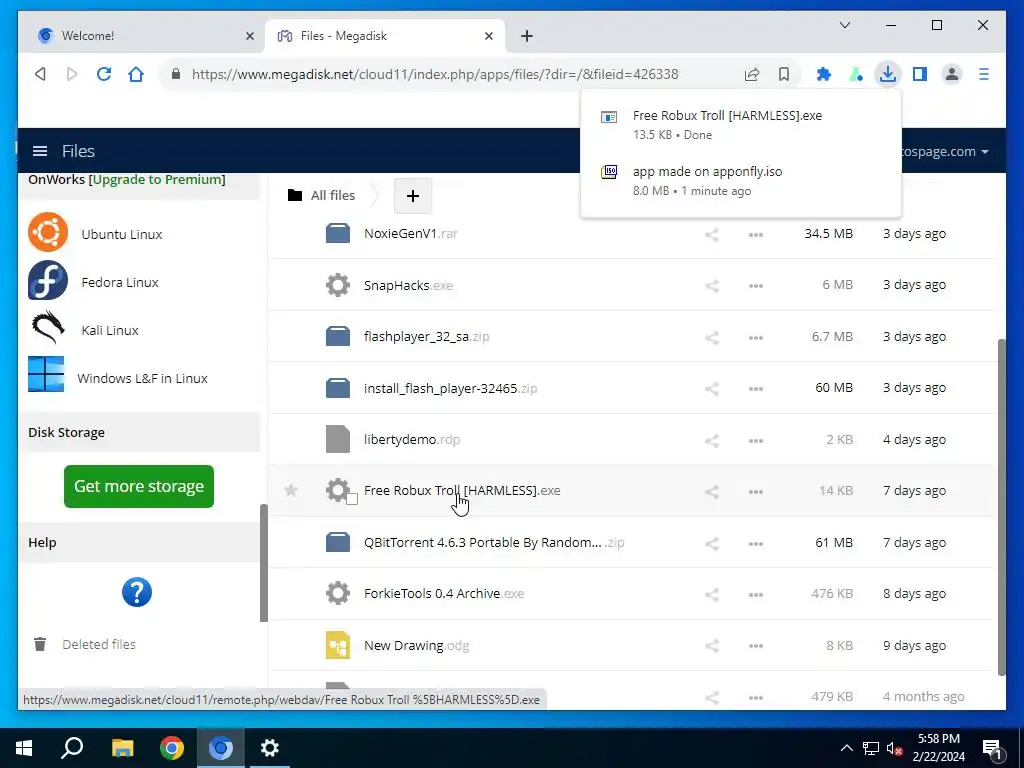1024x768 pixels.
Task: Open the Settings gear in the taskbar
Action: coord(270,748)
